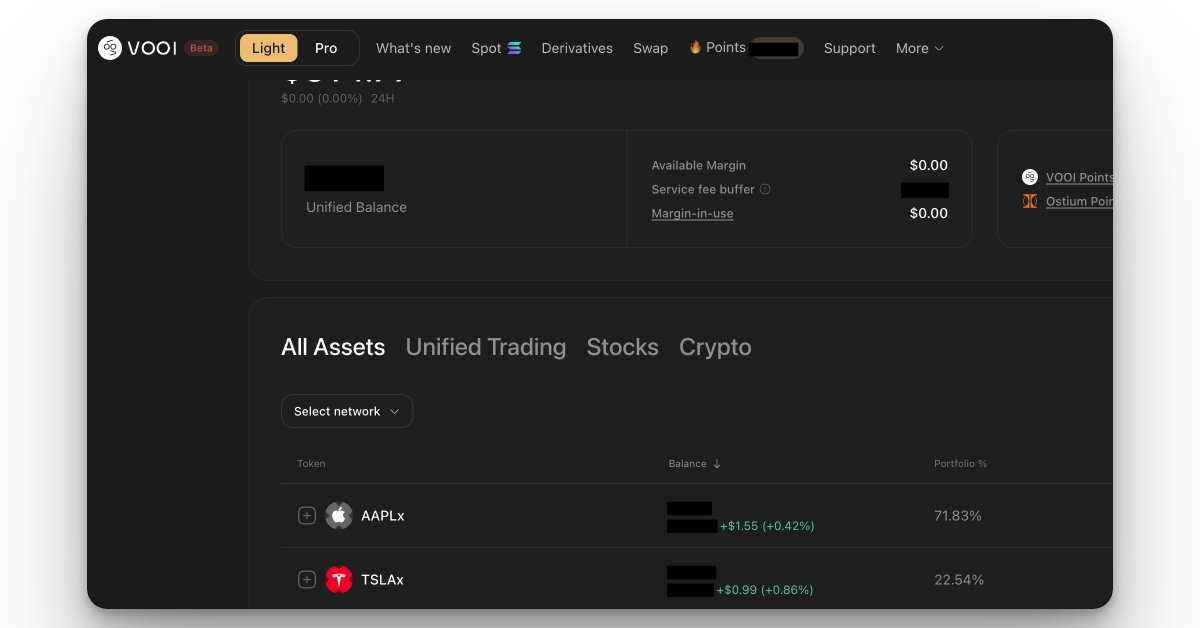This screenshot has height=628, width=1200.
Task: Open the Margin-in-use link
Action: 692,213
